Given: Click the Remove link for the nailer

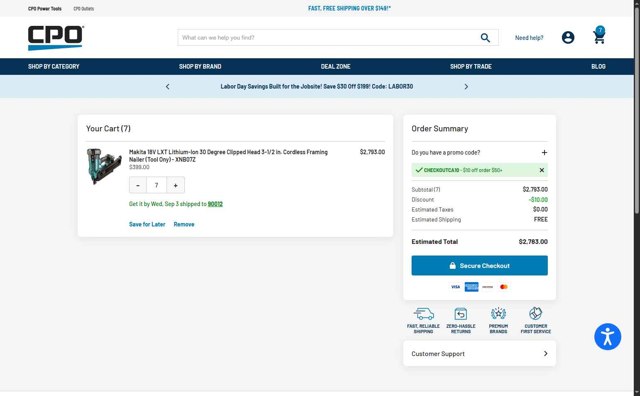Looking at the screenshot, I should [184, 224].
